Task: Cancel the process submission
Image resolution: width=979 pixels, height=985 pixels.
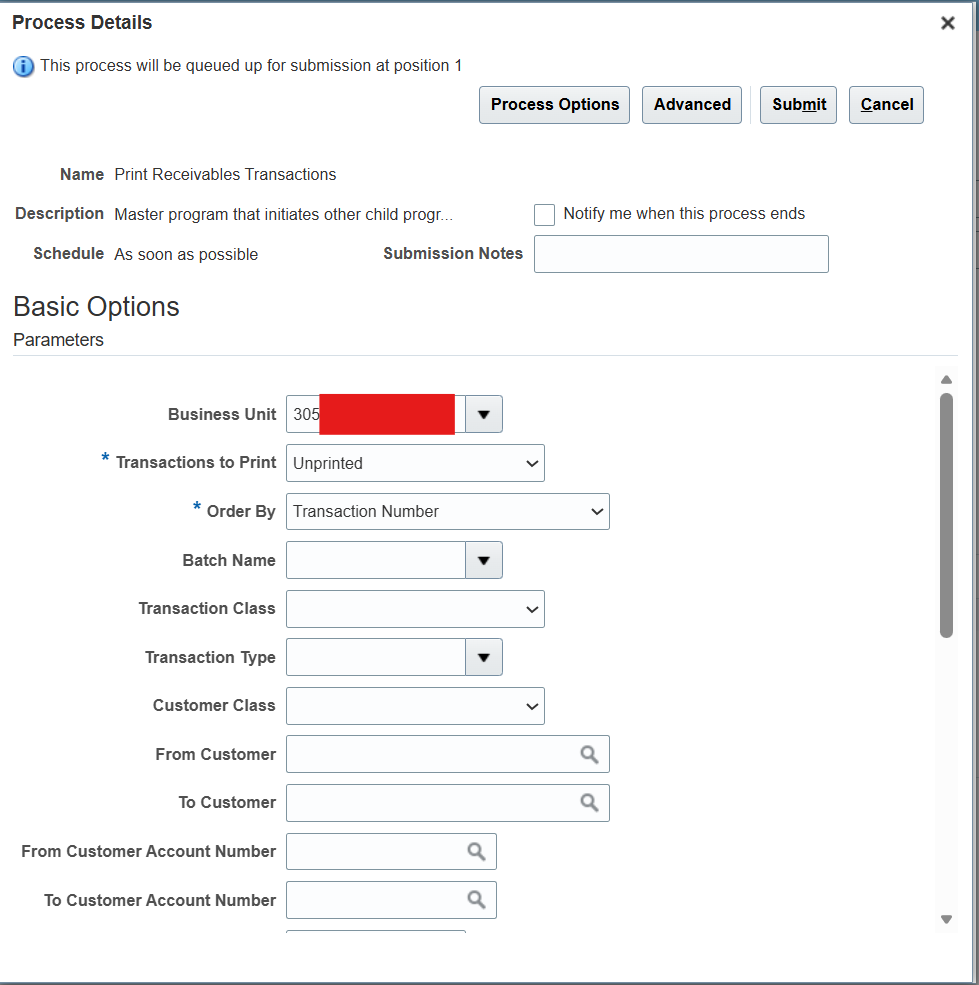Action: click(x=886, y=105)
